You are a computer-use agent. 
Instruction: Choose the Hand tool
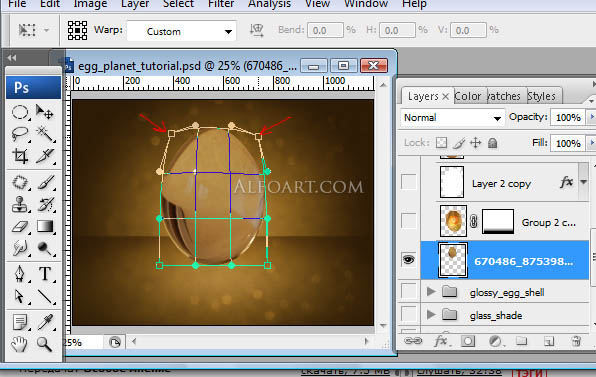click(19, 344)
